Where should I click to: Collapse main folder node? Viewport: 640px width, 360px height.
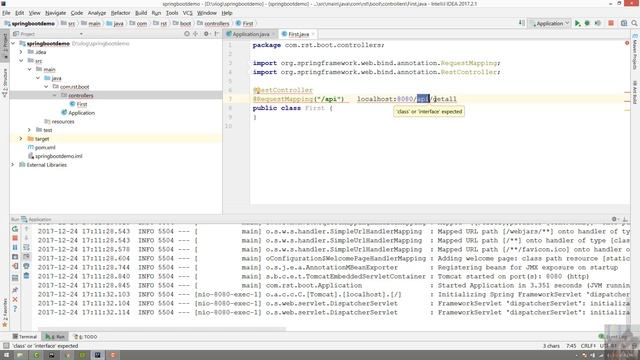tap(30, 69)
